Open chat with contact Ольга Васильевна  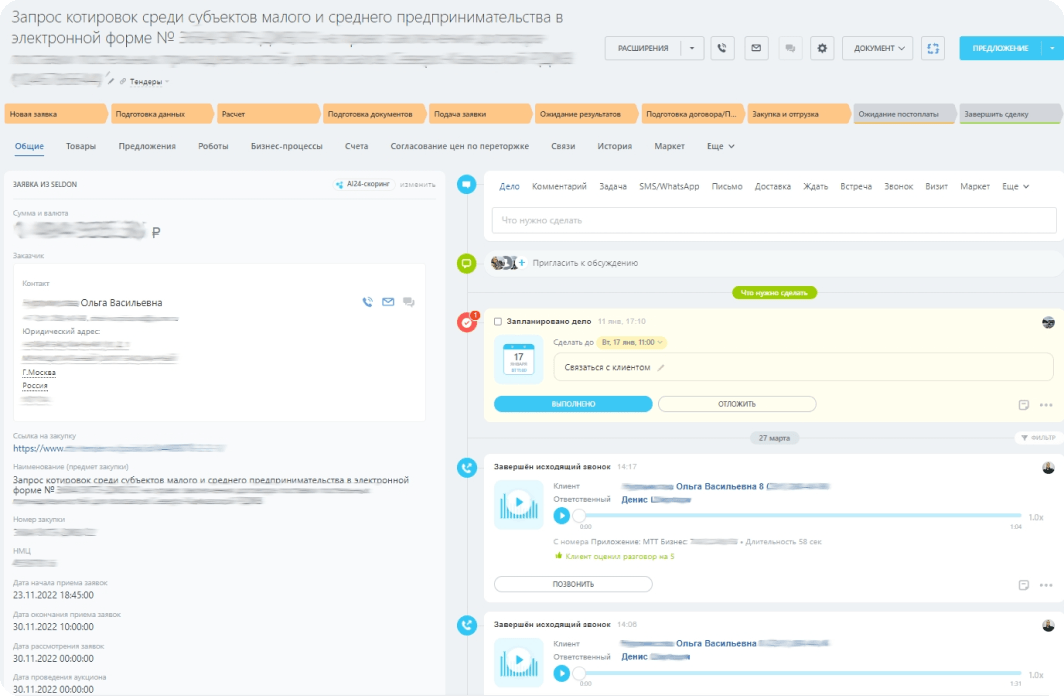coord(408,302)
